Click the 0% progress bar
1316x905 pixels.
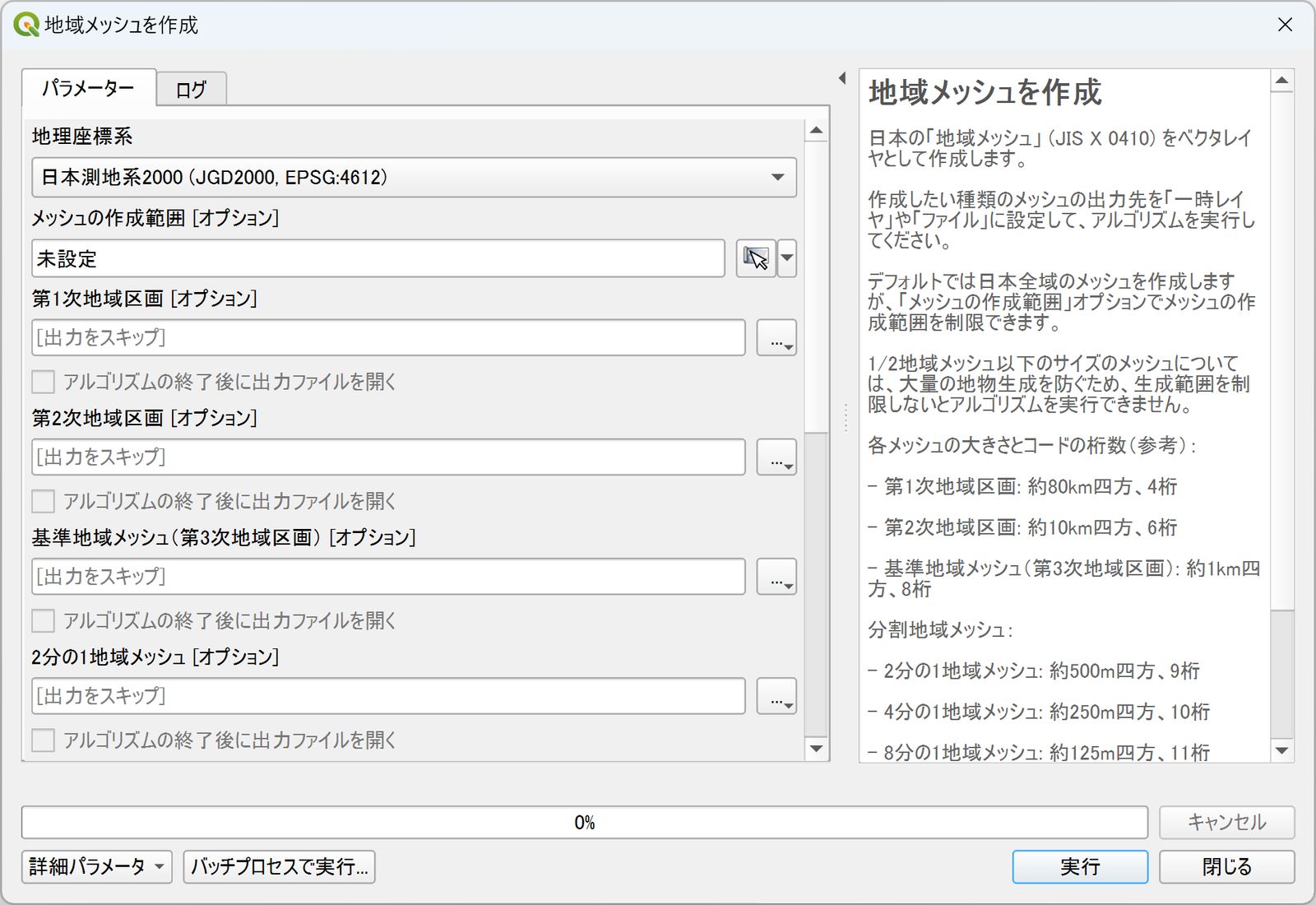[x=584, y=822]
